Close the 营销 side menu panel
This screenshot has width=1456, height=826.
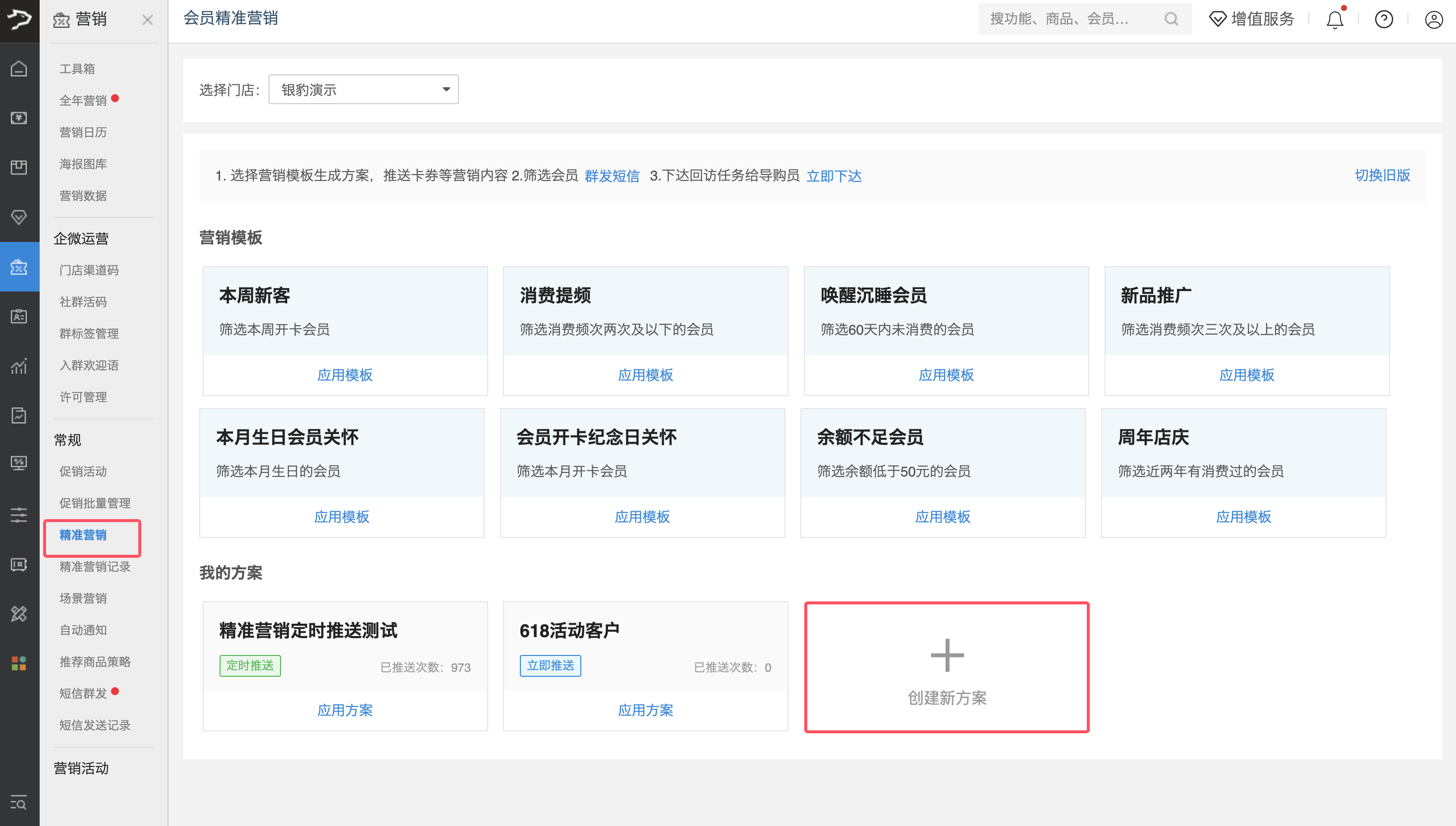pyautogui.click(x=147, y=20)
